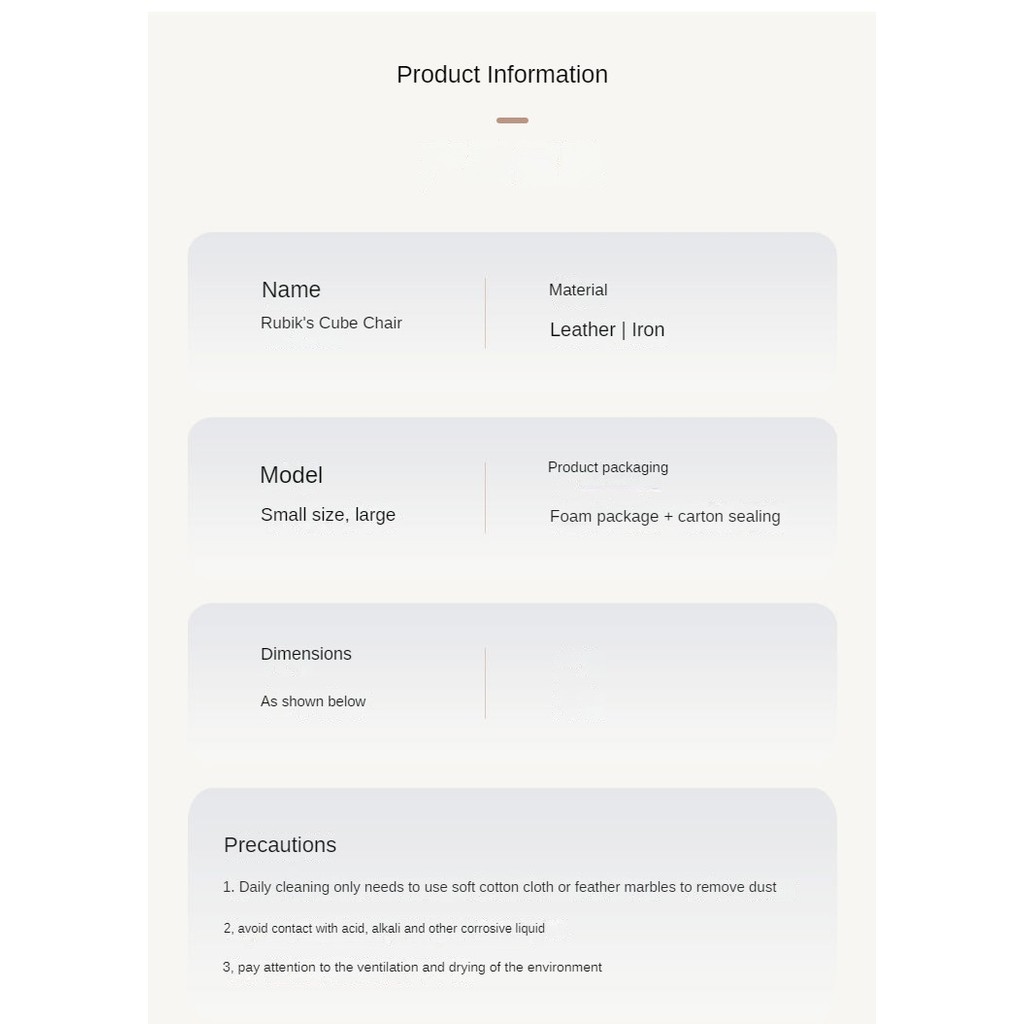Screen dimensions: 1024x1024
Task: Click the As shown below text
Action: click(x=313, y=702)
